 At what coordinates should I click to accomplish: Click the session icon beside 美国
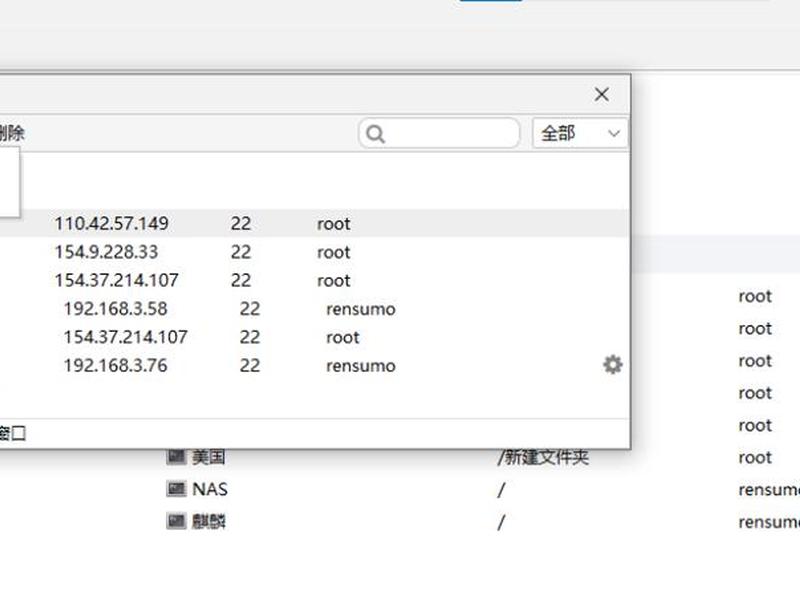177,456
